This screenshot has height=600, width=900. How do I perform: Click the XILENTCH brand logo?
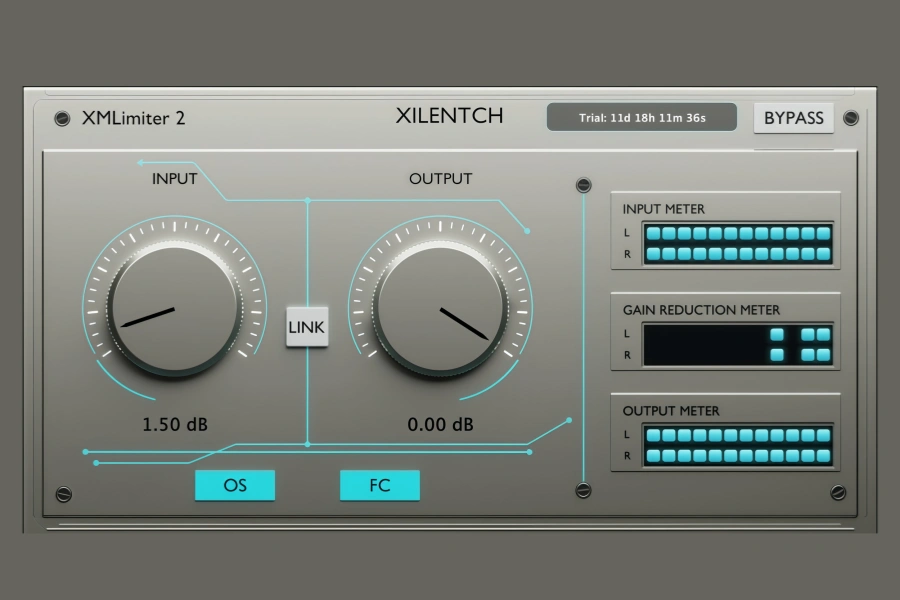(449, 115)
